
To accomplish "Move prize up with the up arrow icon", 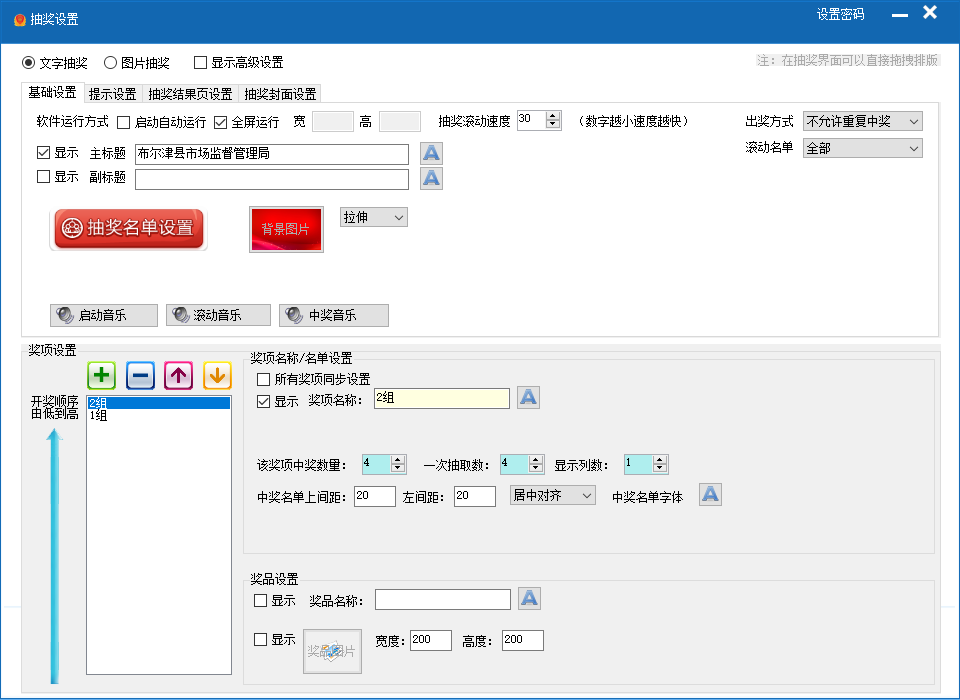I will coord(179,376).
